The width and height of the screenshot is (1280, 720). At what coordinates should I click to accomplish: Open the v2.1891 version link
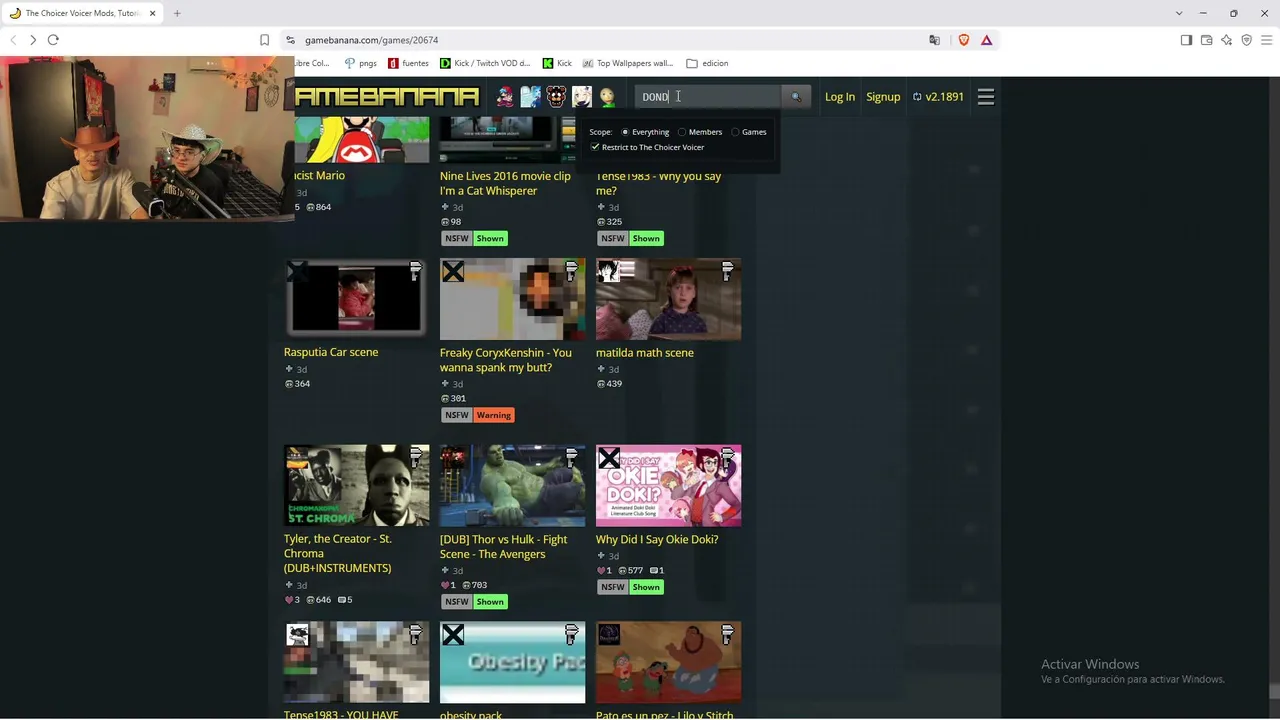pos(945,97)
